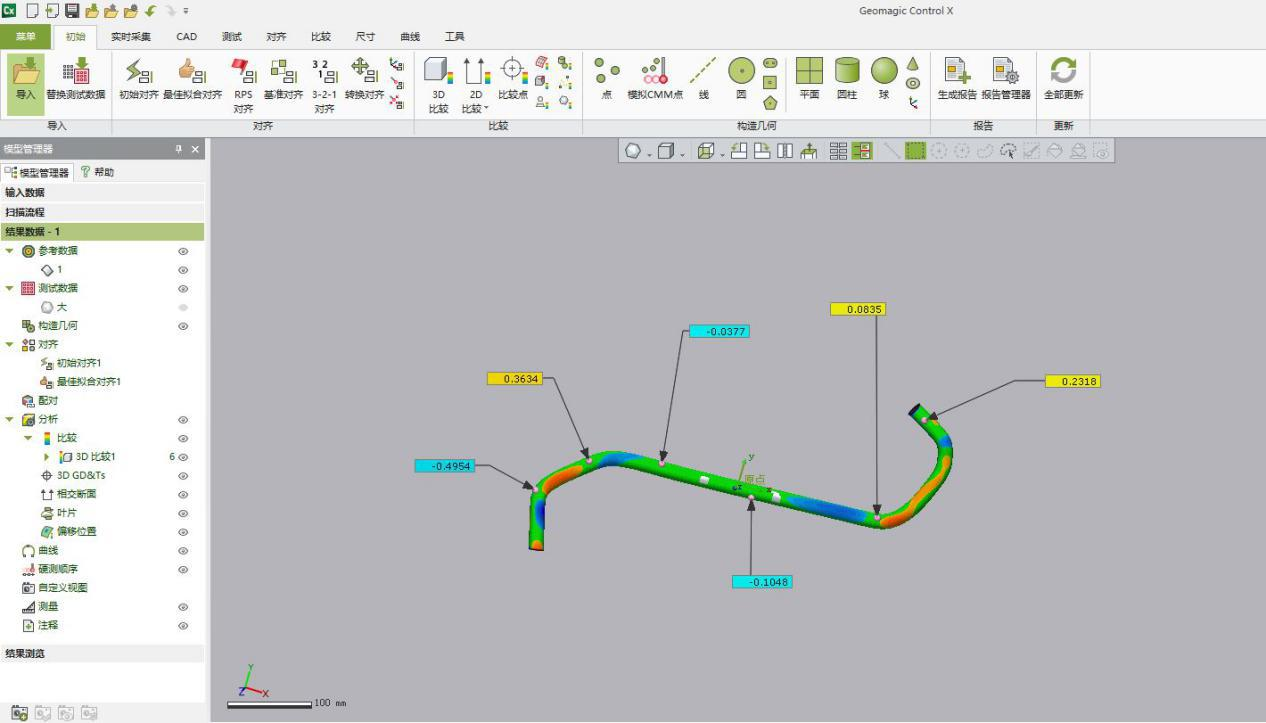The height and width of the screenshot is (723, 1266).
Task: Toggle visibility of 参考数据 item
Action: pos(183,251)
